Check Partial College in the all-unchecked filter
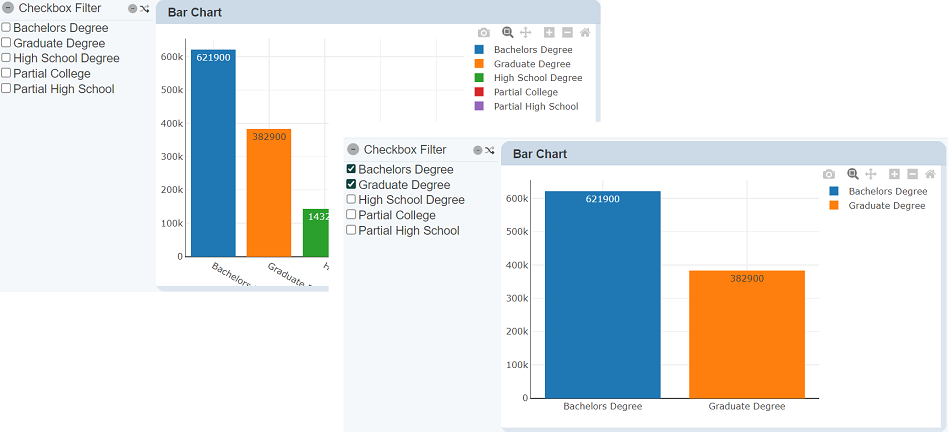Image resolution: width=948 pixels, height=432 pixels. tap(6, 73)
